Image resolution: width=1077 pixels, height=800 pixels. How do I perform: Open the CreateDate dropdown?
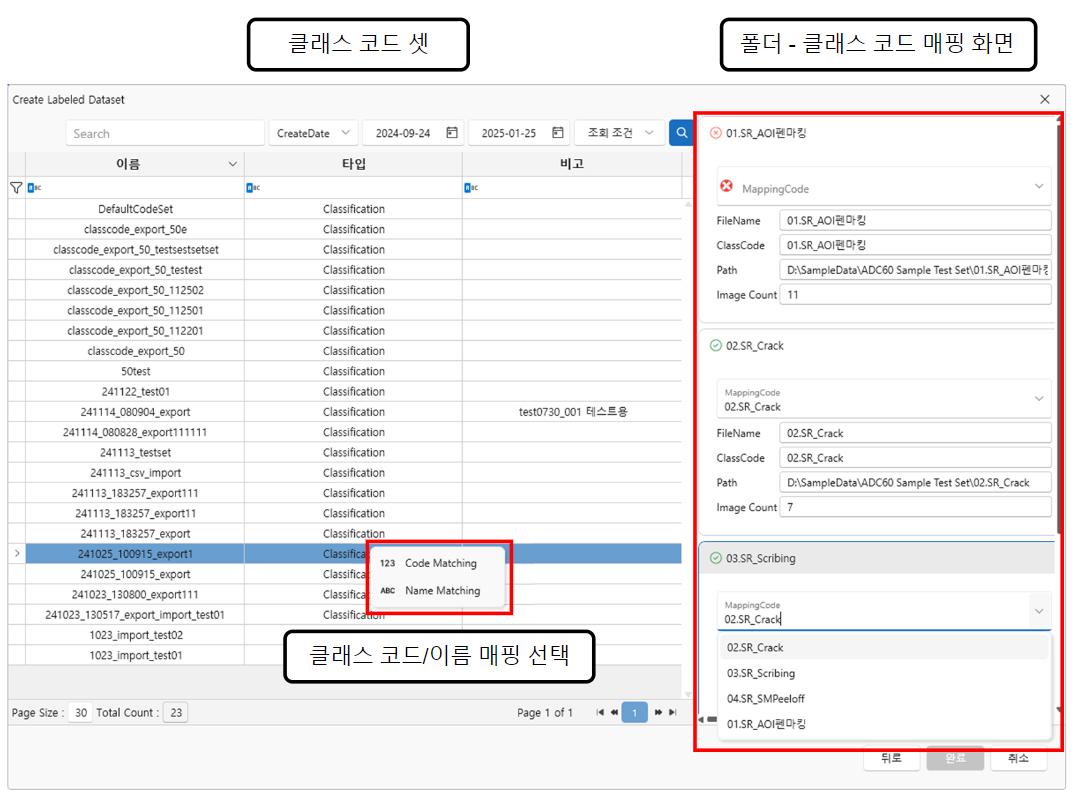[x=313, y=133]
